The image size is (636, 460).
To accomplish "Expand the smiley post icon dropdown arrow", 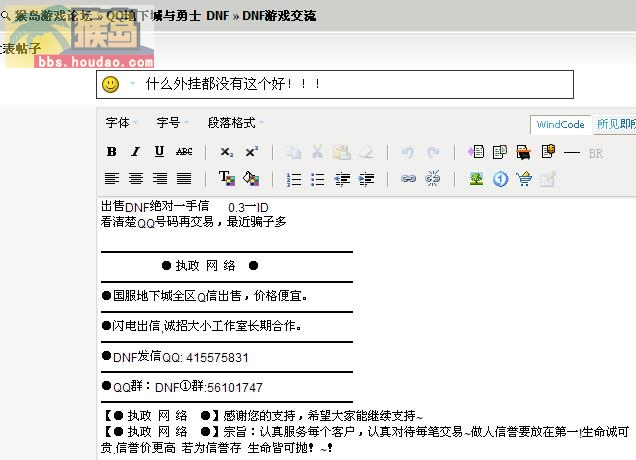I will tap(132, 84).
